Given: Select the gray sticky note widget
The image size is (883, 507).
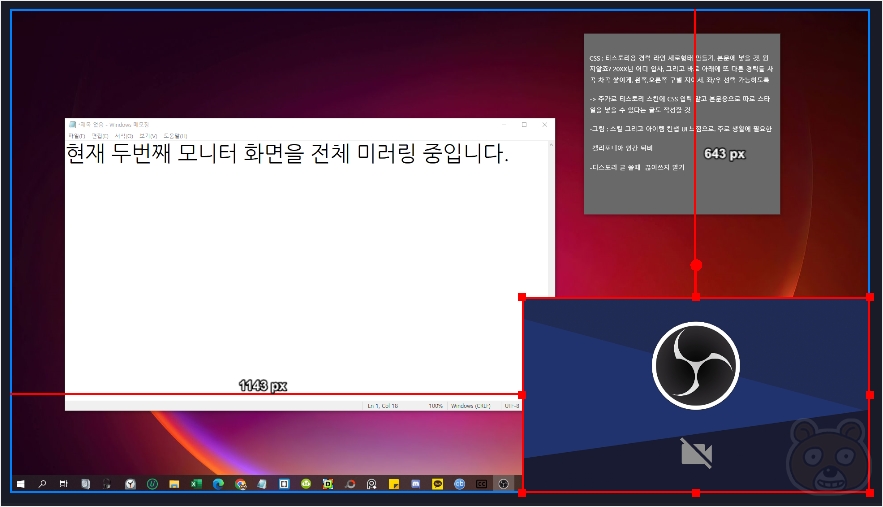Looking at the screenshot, I should coord(682,124).
